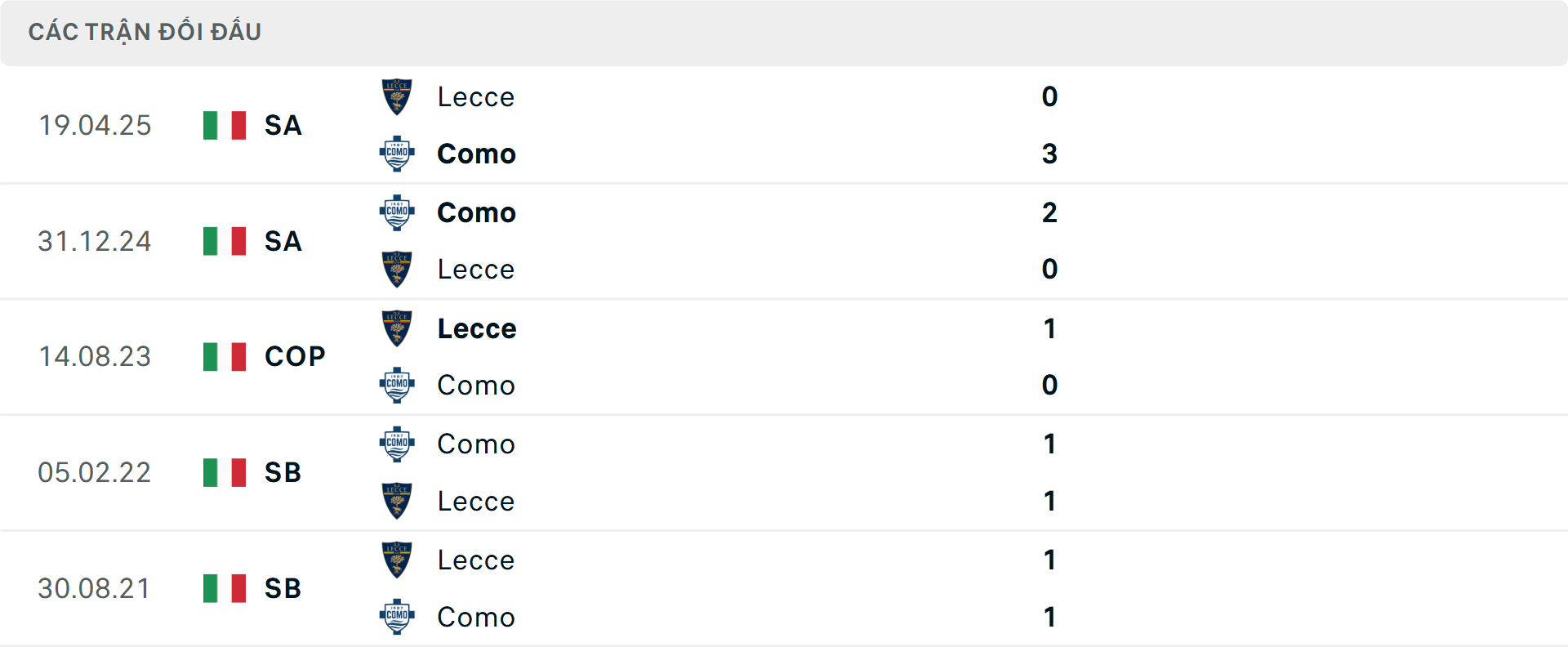Click Como crest in 05.02.22 match

pos(397,444)
